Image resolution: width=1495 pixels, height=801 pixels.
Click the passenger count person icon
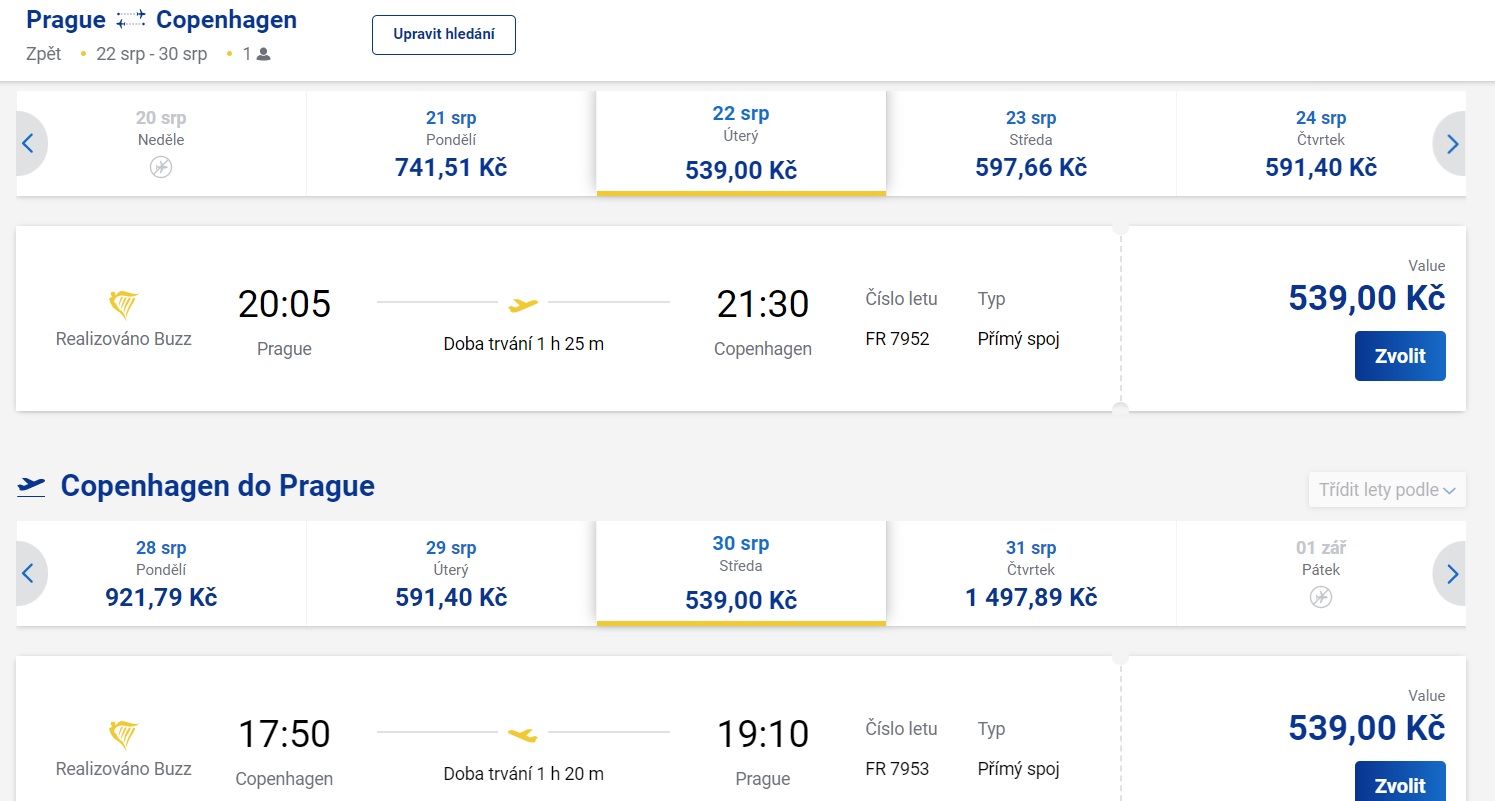tap(264, 54)
